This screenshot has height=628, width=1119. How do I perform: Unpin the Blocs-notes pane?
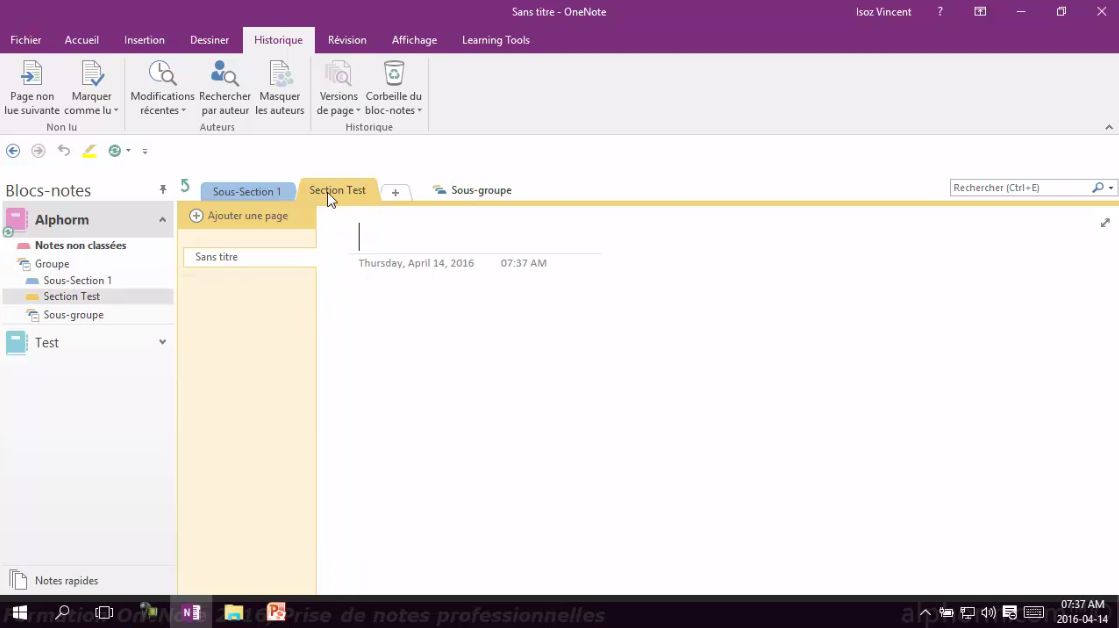click(163, 190)
